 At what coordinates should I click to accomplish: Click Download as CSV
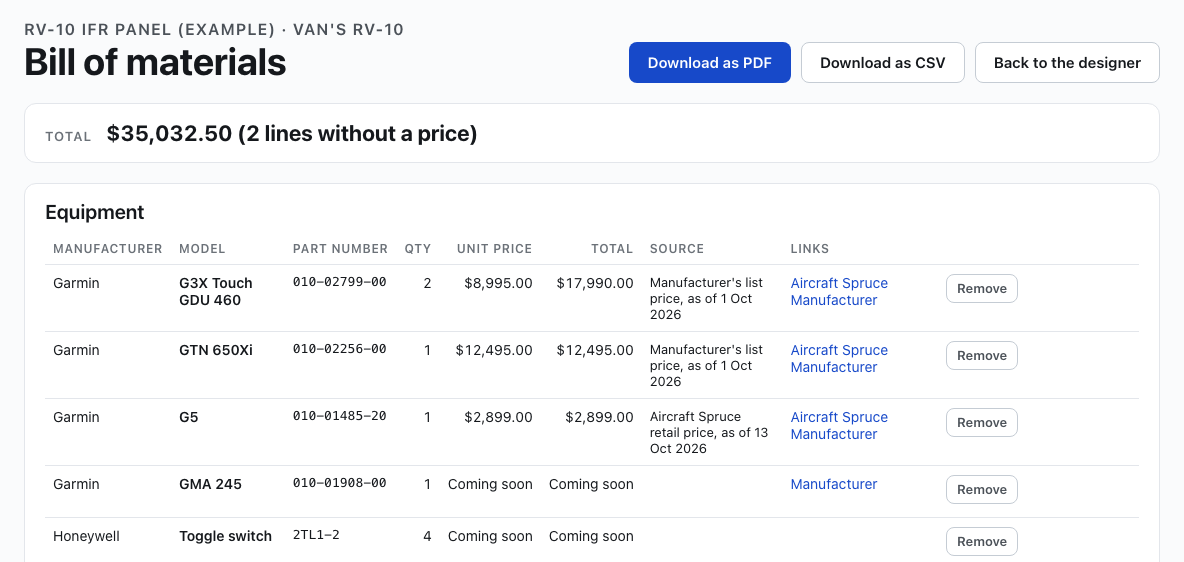pos(883,63)
